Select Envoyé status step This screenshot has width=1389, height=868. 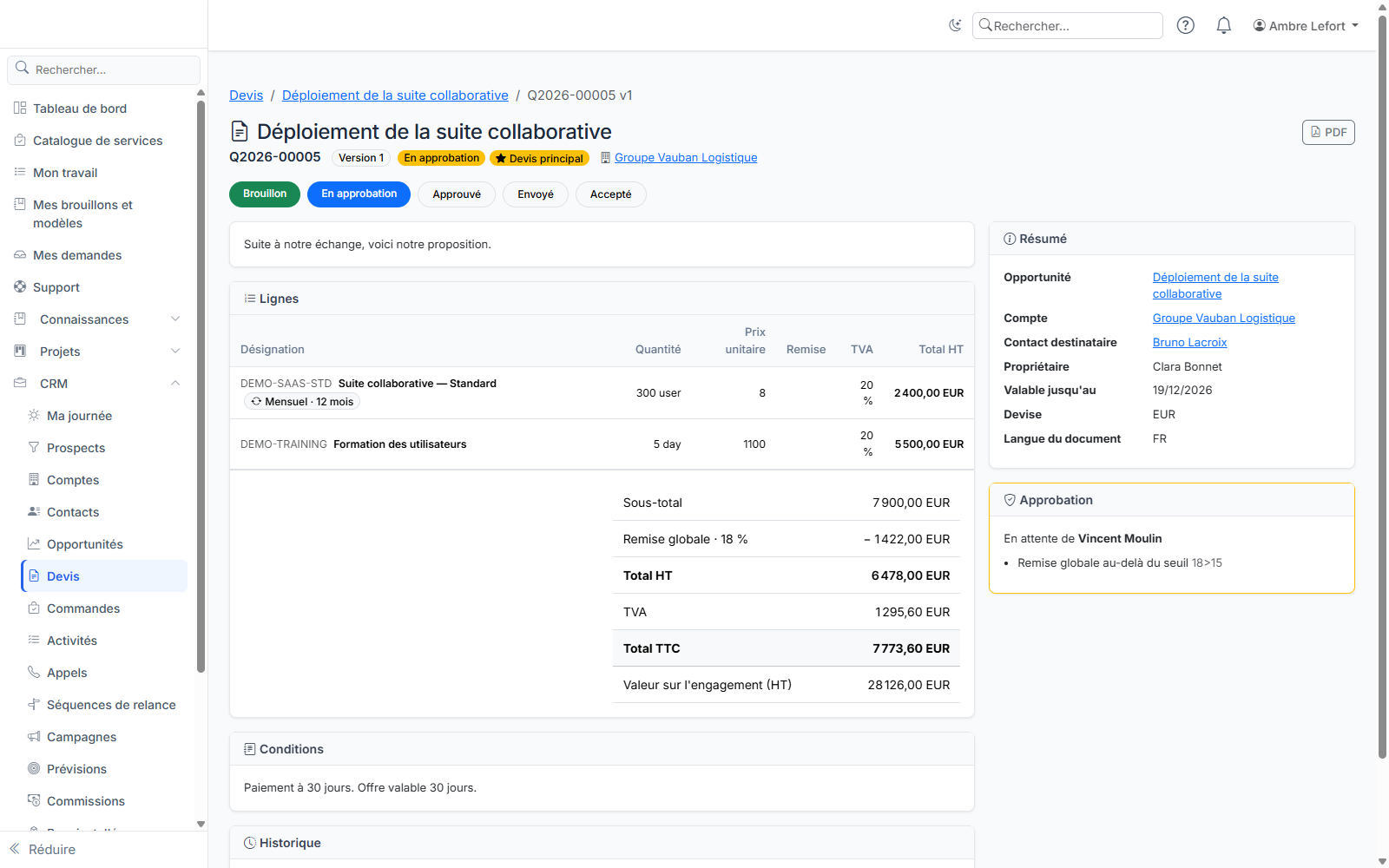point(536,194)
